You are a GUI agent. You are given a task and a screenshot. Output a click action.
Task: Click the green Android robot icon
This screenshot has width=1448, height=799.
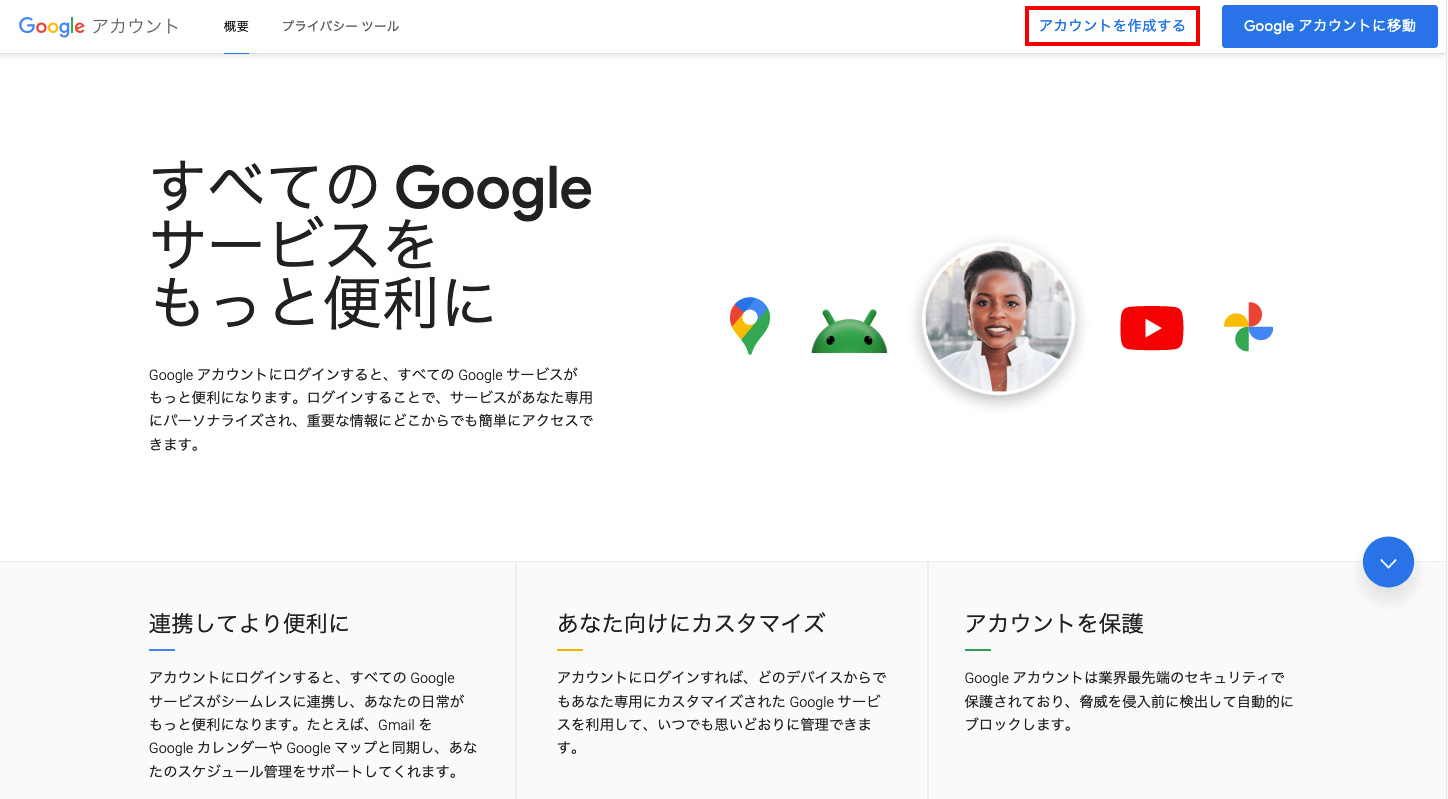point(849,331)
